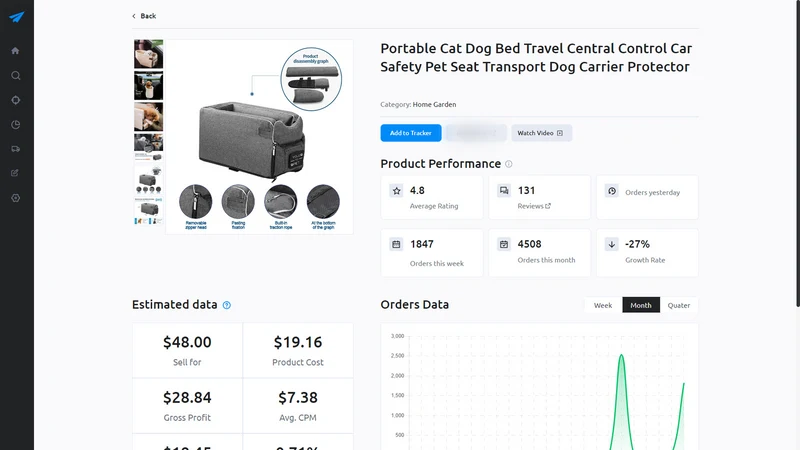Viewport: 800px width, 450px height.
Task: Select the Month tab in Orders Data
Action: click(x=641, y=305)
